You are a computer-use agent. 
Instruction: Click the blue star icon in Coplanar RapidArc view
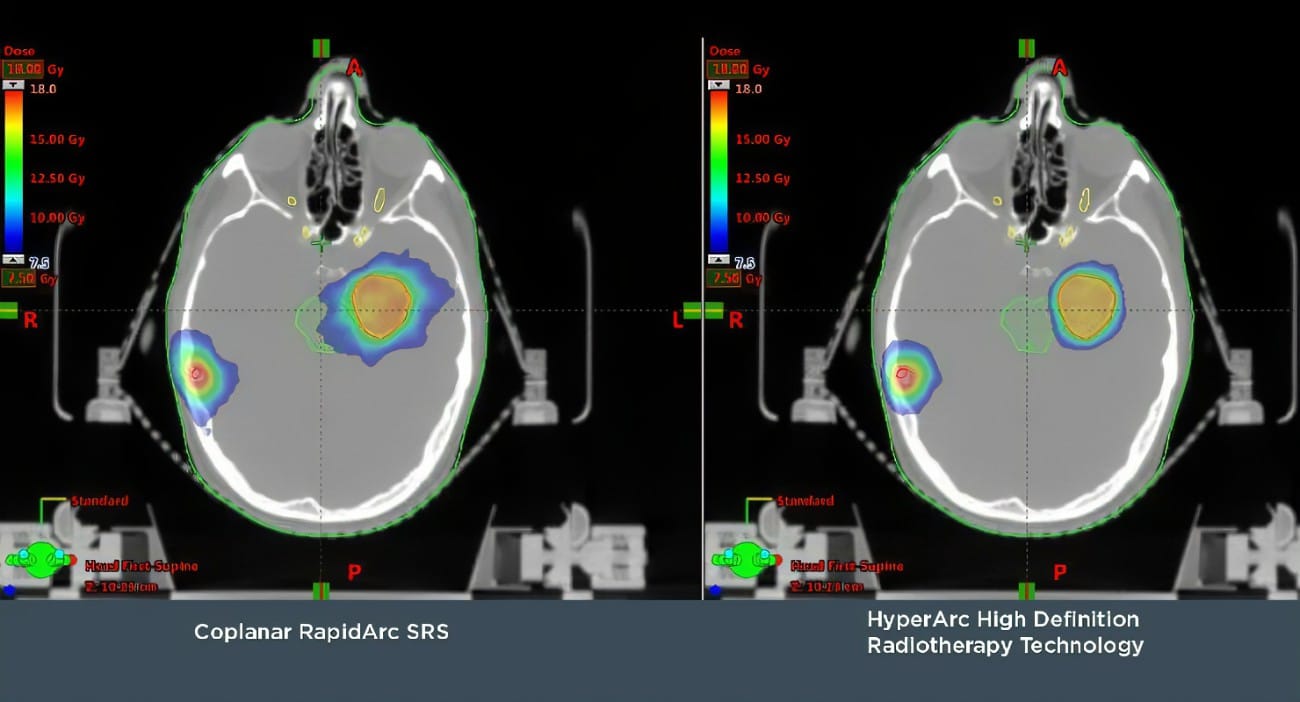click(10, 590)
